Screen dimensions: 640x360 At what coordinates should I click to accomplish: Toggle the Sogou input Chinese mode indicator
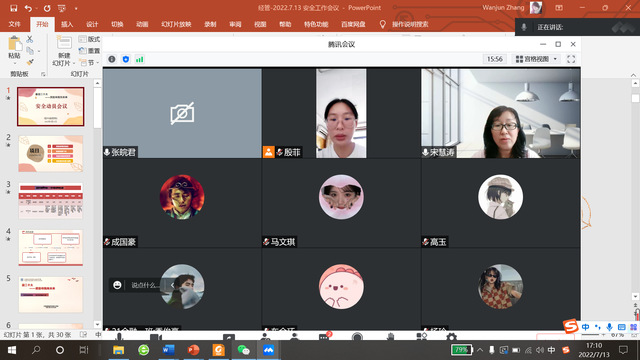pyautogui.click(x=585, y=327)
